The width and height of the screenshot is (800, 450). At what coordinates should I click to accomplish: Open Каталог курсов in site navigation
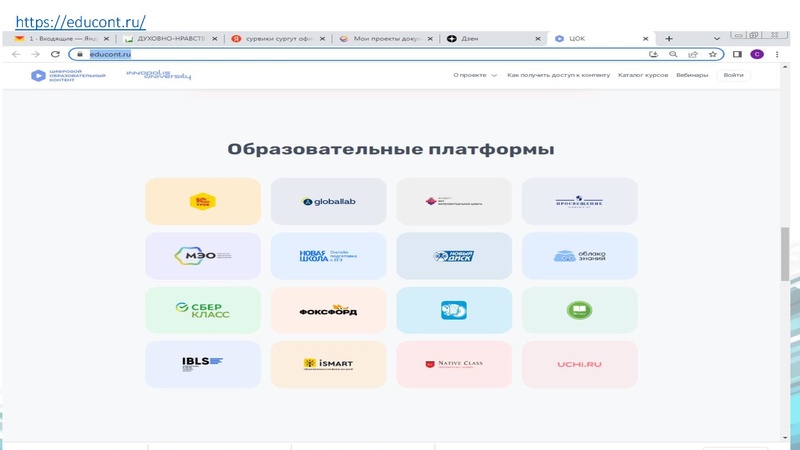643,75
